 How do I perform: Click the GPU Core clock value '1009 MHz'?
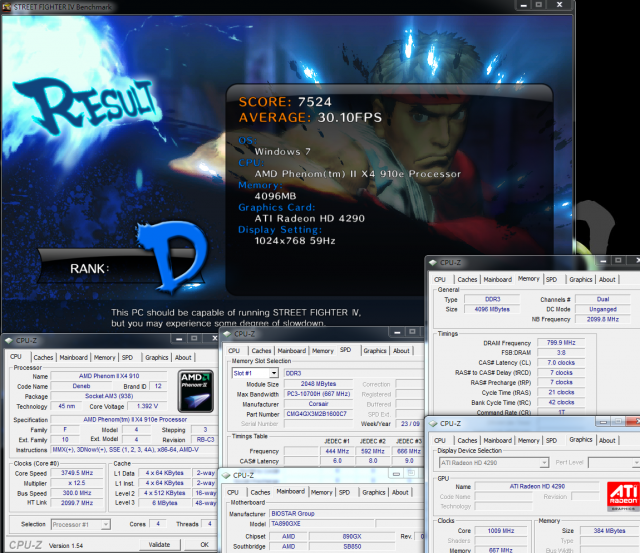pos(501,531)
